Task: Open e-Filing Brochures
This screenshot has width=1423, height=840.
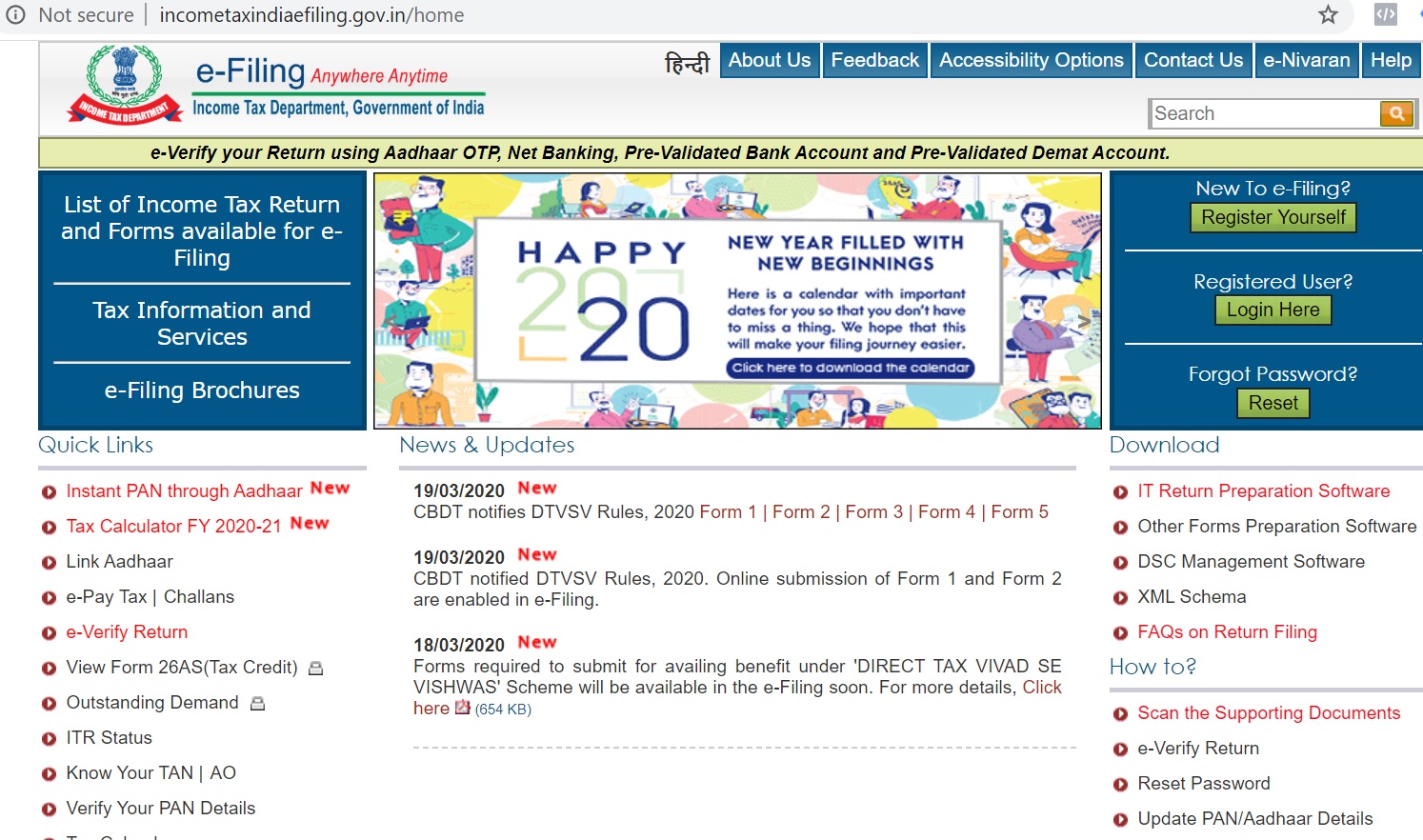Action: (202, 390)
